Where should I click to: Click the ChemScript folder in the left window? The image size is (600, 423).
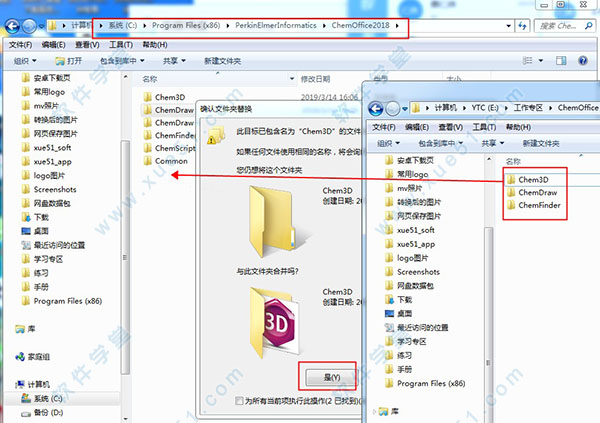[173, 147]
